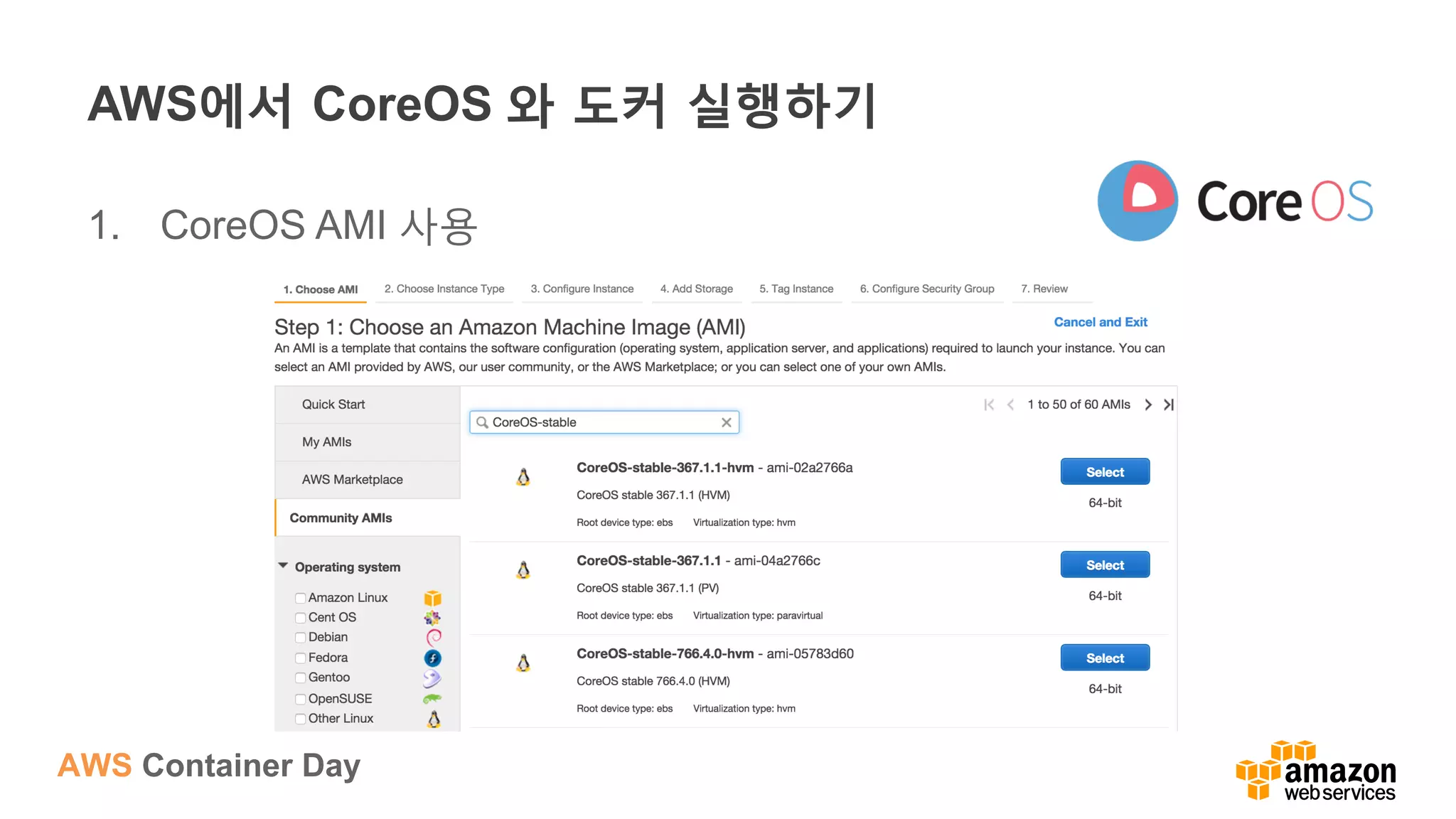Screen dimensions: 1456x819
Task: Open the My AMIs category
Action: pyautogui.click(x=368, y=442)
